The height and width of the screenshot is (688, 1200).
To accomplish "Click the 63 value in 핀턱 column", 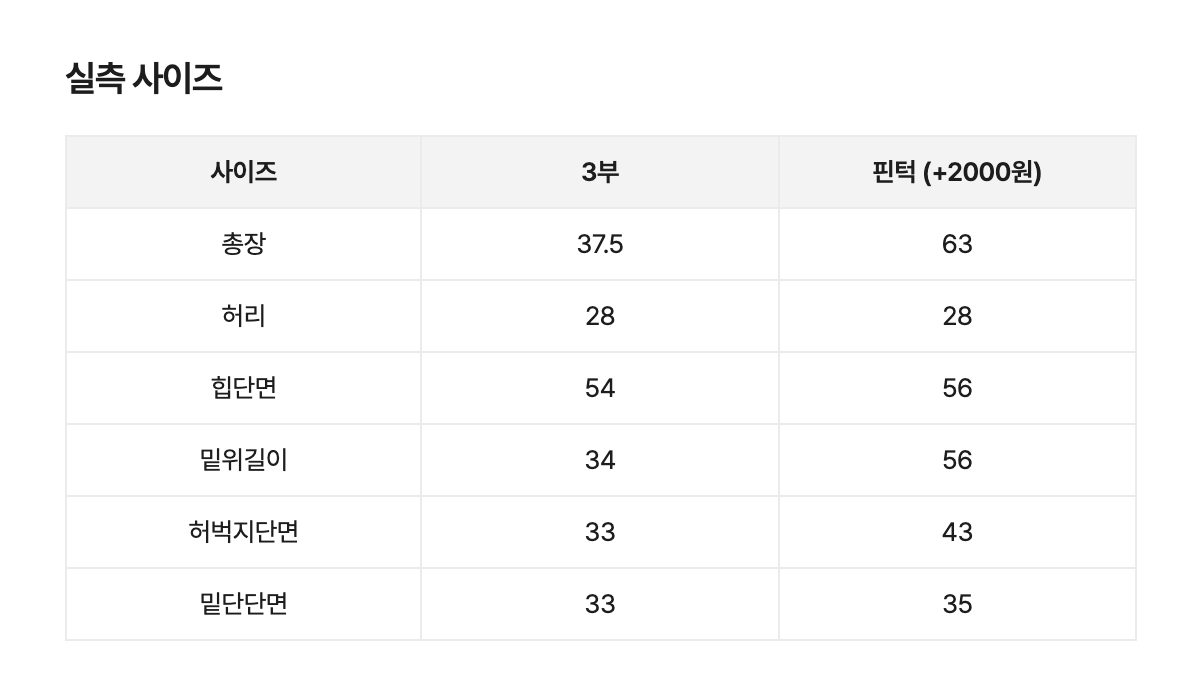I will [x=957, y=244].
